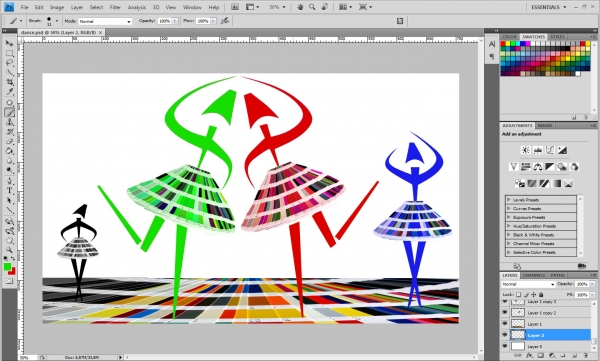Open the brush Opacity slider arrow
The height and width of the screenshot is (361, 600).
click(175, 21)
